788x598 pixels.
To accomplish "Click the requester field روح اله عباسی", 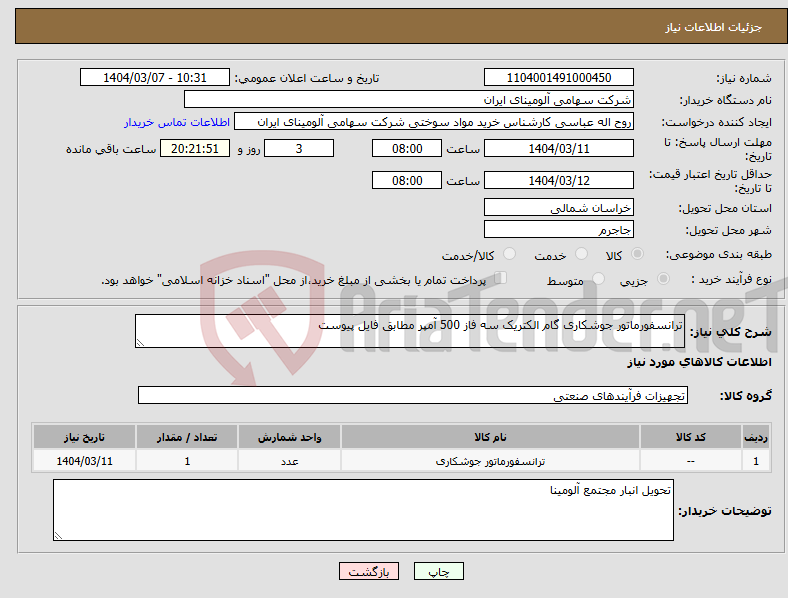I will 434,122.
